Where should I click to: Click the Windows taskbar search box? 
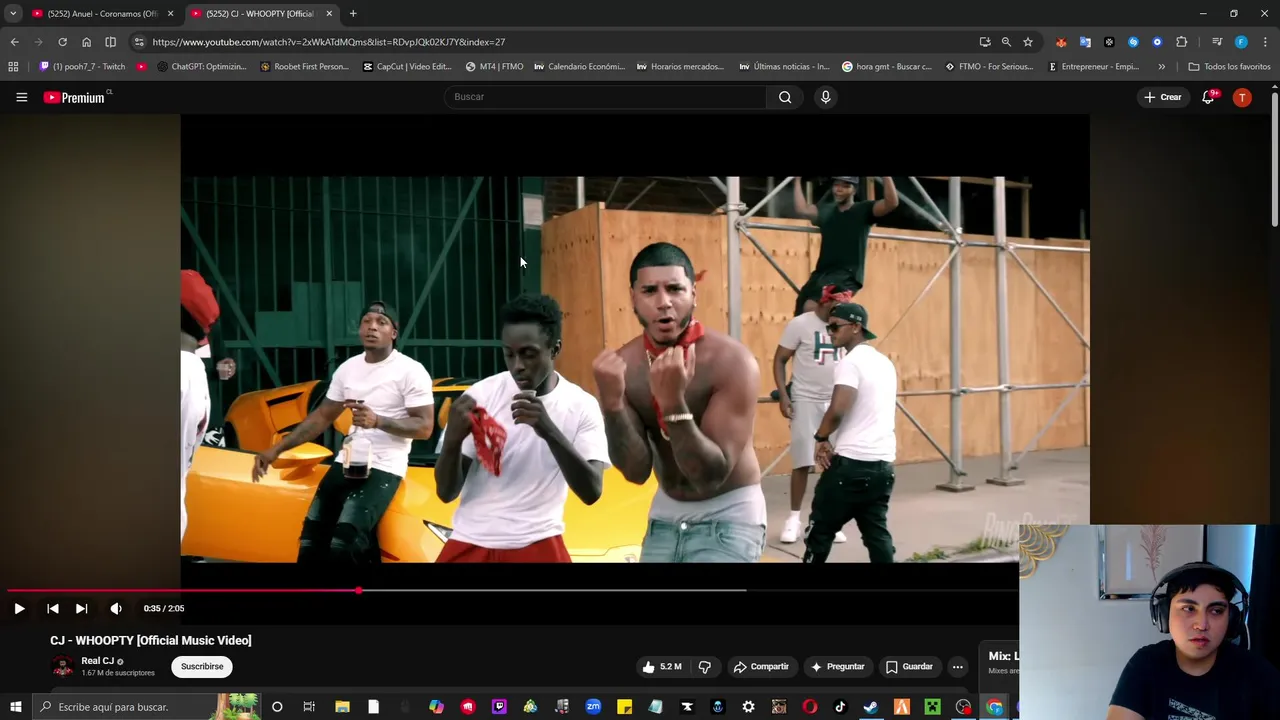[x=145, y=707]
